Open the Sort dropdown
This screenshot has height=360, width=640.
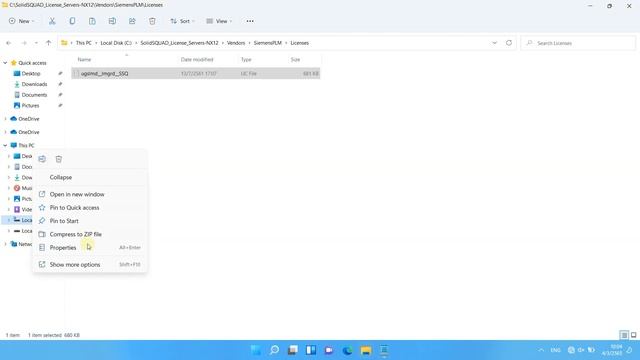(x=182, y=21)
